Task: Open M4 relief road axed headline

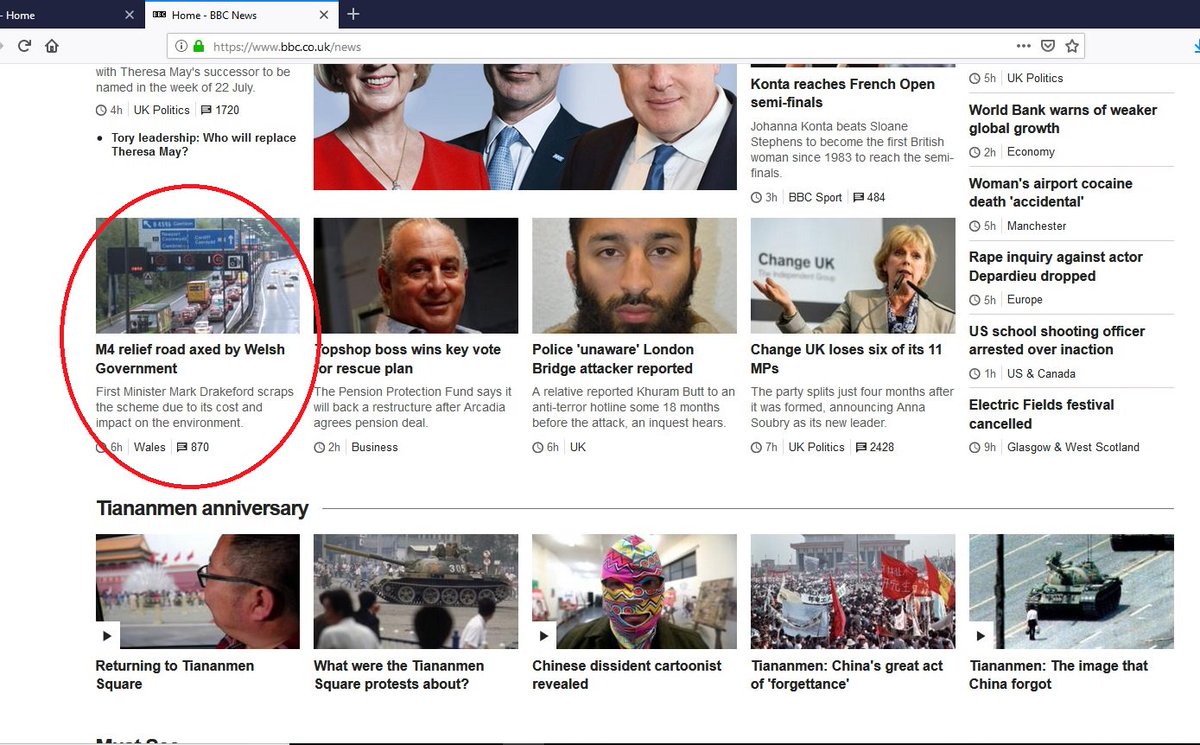Action: tap(190, 359)
